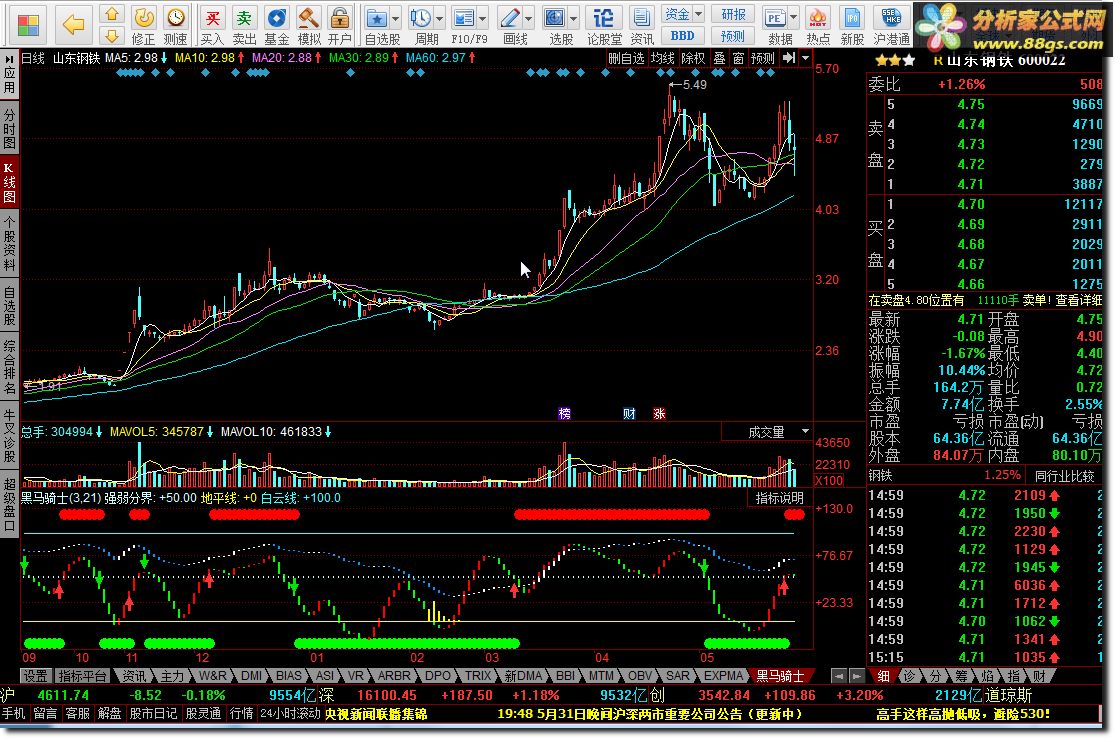Screen dimensions: 1115x738
Task: Switch to the 分时图 sidebar tab
Action: (x=9, y=129)
